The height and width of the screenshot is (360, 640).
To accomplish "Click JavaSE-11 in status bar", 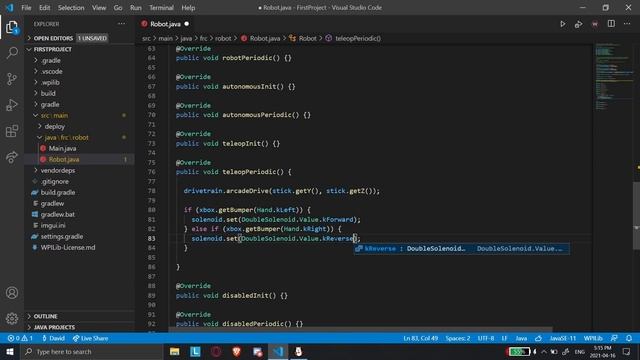I will tap(563, 338).
